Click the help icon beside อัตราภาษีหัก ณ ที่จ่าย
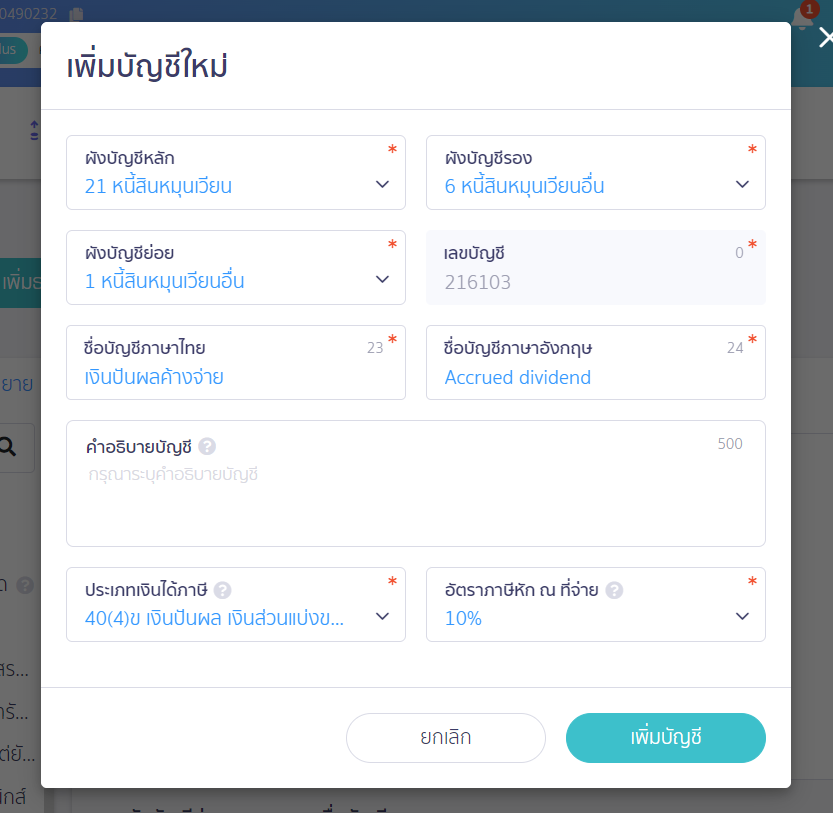The height and width of the screenshot is (813, 833). point(614,590)
